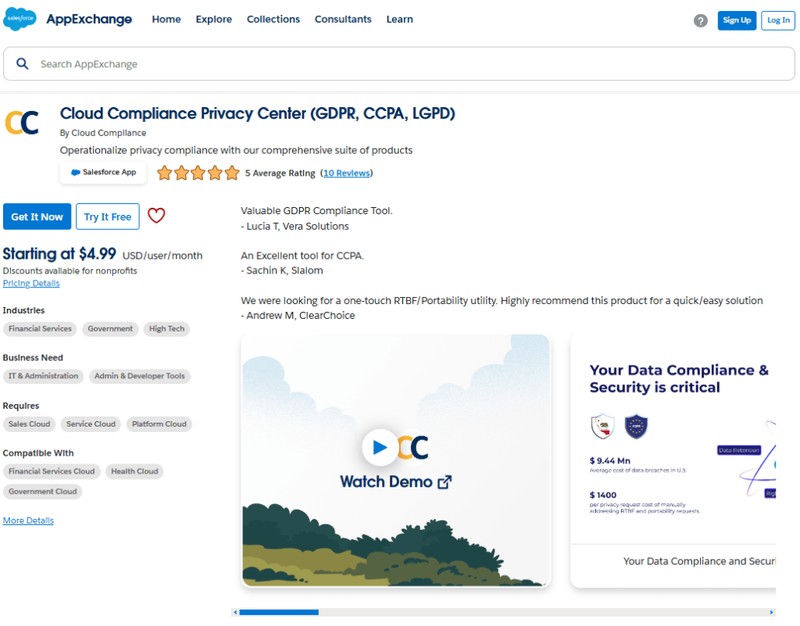Click the Lucia T, Vera Solutions quote
Screen dimensions: 800x626
(x=297, y=226)
